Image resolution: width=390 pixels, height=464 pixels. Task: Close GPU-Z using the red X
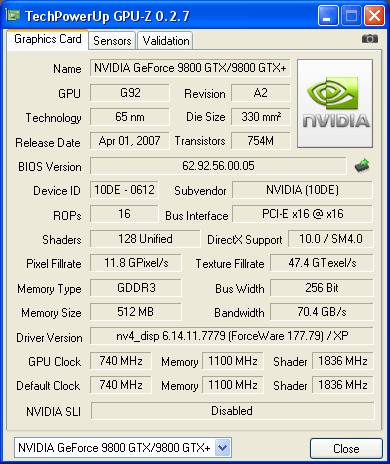(x=374, y=16)
